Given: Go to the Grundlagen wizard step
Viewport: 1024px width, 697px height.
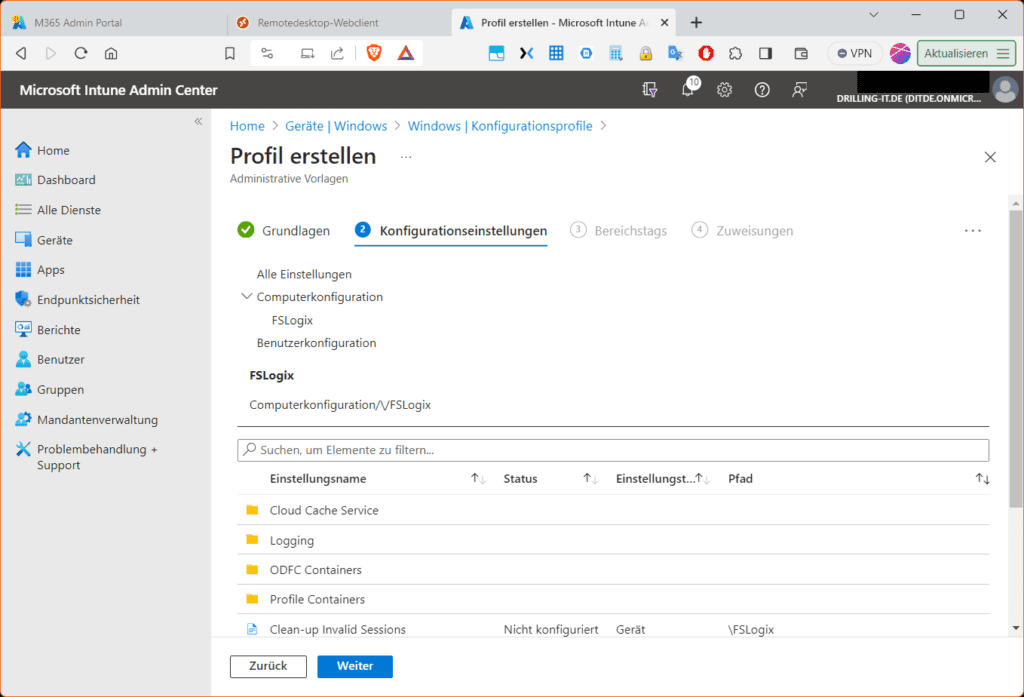Looking at the screenshot, I should (x=283, y=231).
